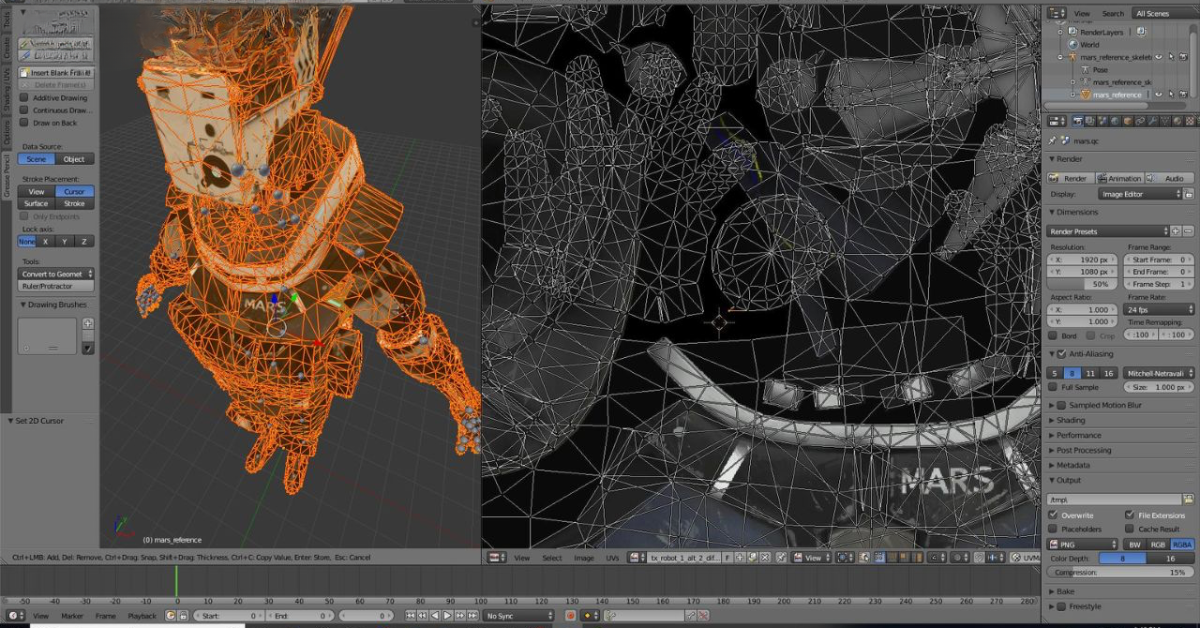Click the UVs menu in Image Editor header

613,557
